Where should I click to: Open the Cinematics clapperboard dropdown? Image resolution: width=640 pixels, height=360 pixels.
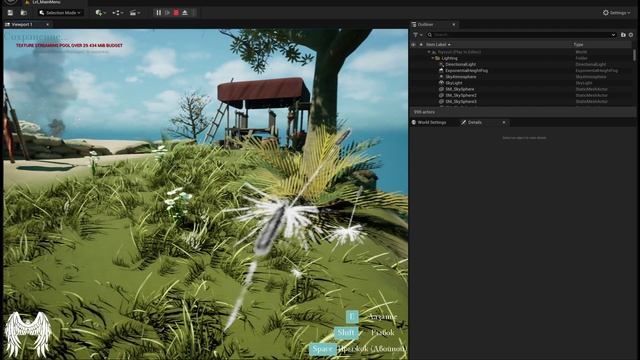135,13
